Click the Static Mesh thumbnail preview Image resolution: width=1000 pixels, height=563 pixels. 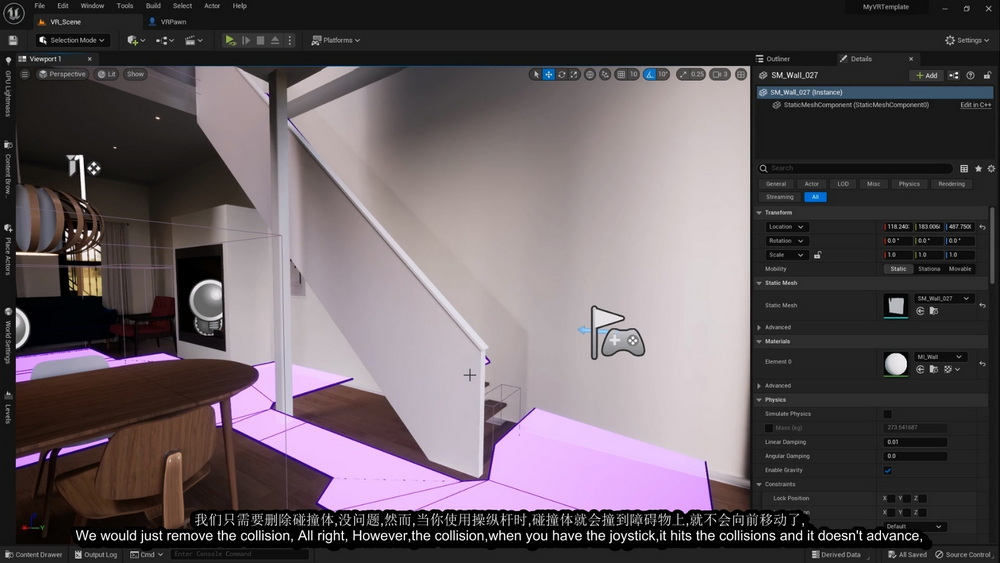pyautogui.click(x=895, y=305)
